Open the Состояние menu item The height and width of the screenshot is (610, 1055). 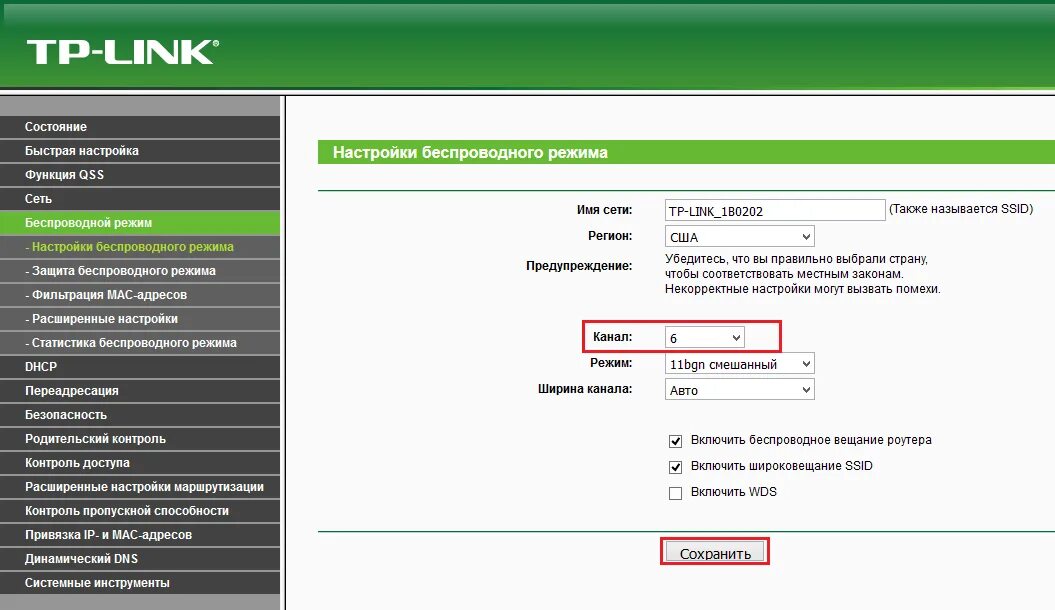(x=140, y=126)
